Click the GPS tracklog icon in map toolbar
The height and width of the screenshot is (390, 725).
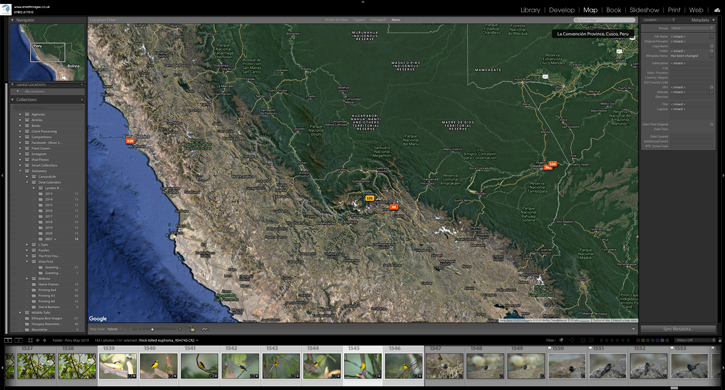click(205, 329)
